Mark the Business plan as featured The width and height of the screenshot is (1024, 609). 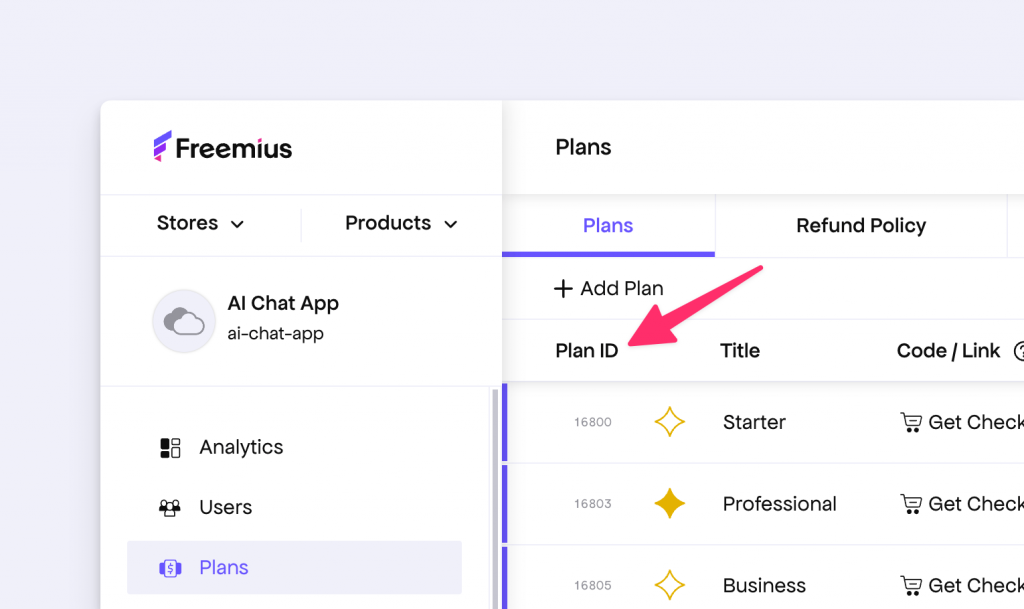coord(670,585)
